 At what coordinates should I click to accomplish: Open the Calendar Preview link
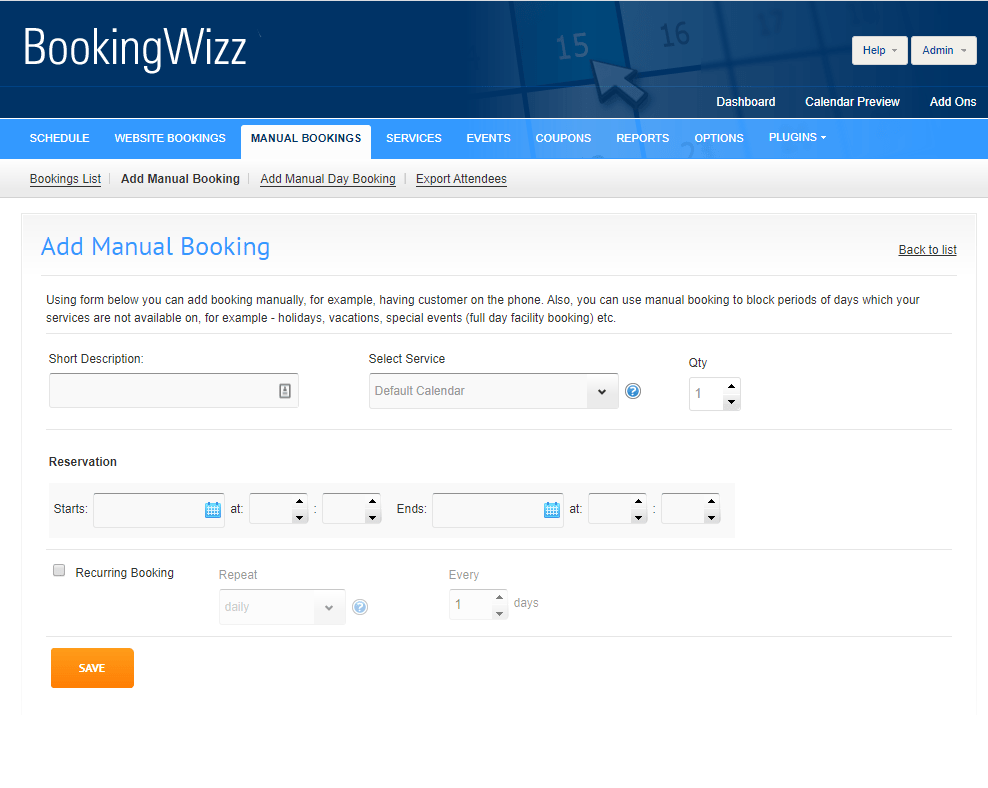pyautogui.click(x=853, y=102)
